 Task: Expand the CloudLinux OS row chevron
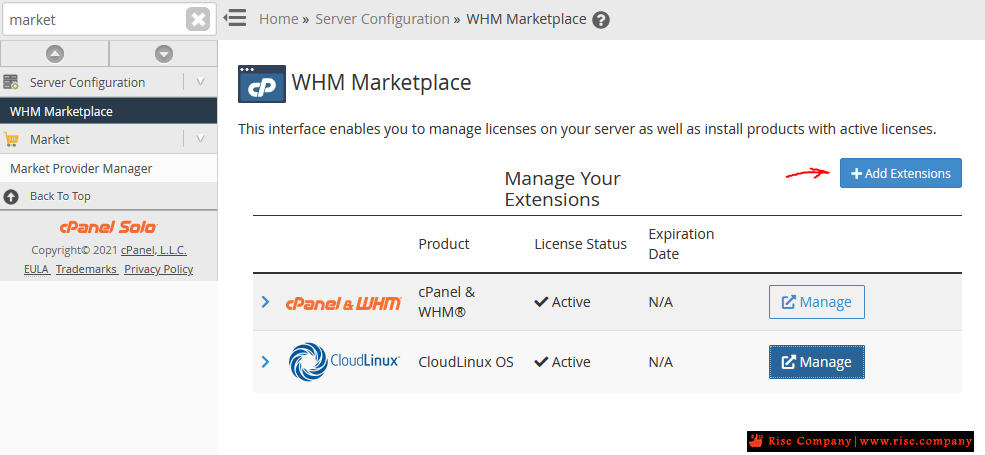click(x=265, y=362)
